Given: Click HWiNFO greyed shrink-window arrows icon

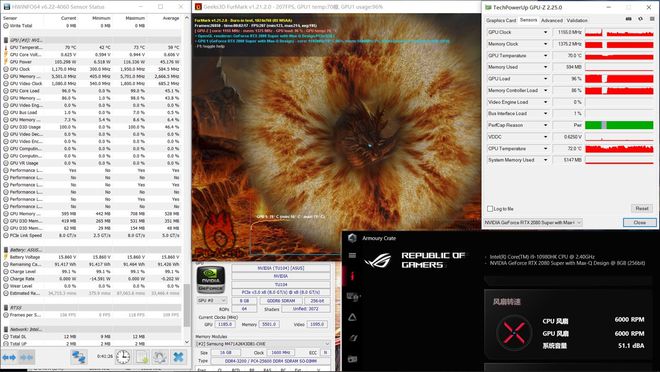Looking at the screenshot, I should [27, 358].
